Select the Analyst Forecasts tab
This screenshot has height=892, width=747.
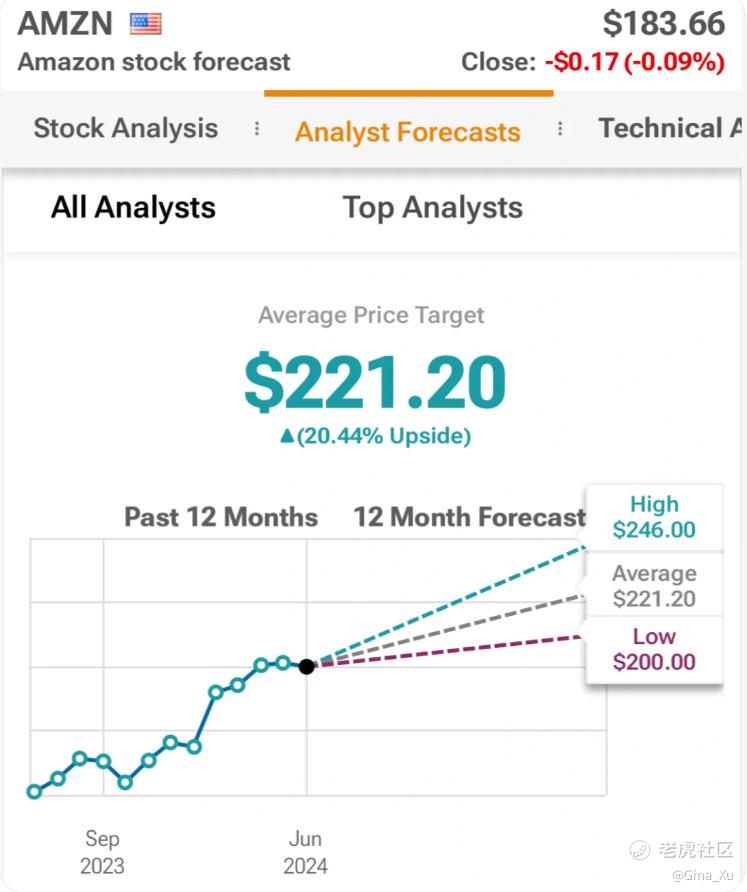408,132
